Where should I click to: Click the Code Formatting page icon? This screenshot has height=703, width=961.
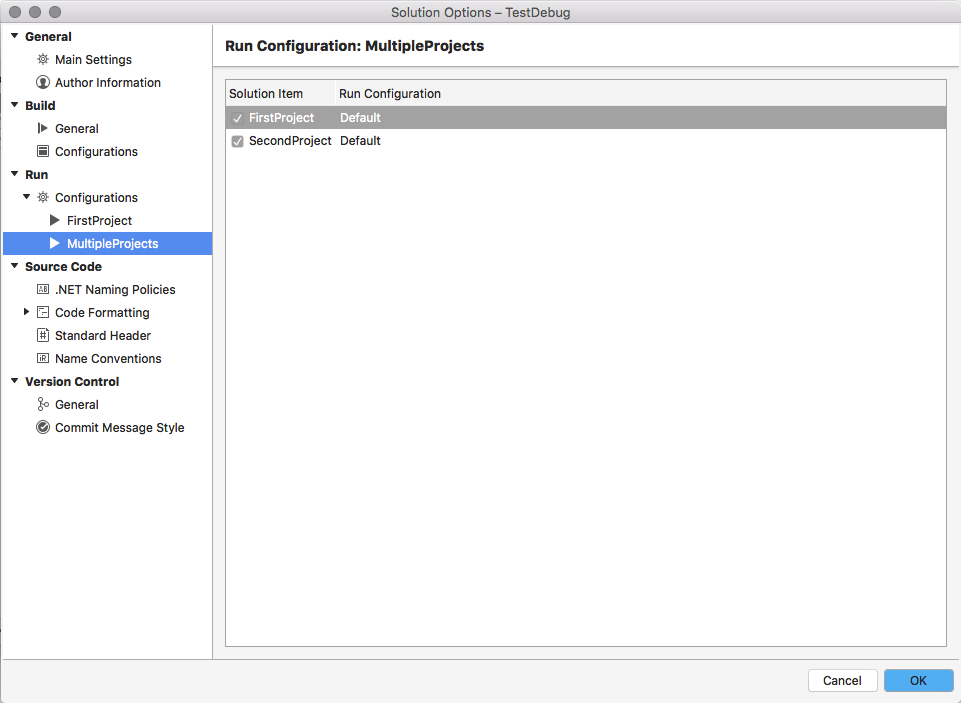click(43, 312)
